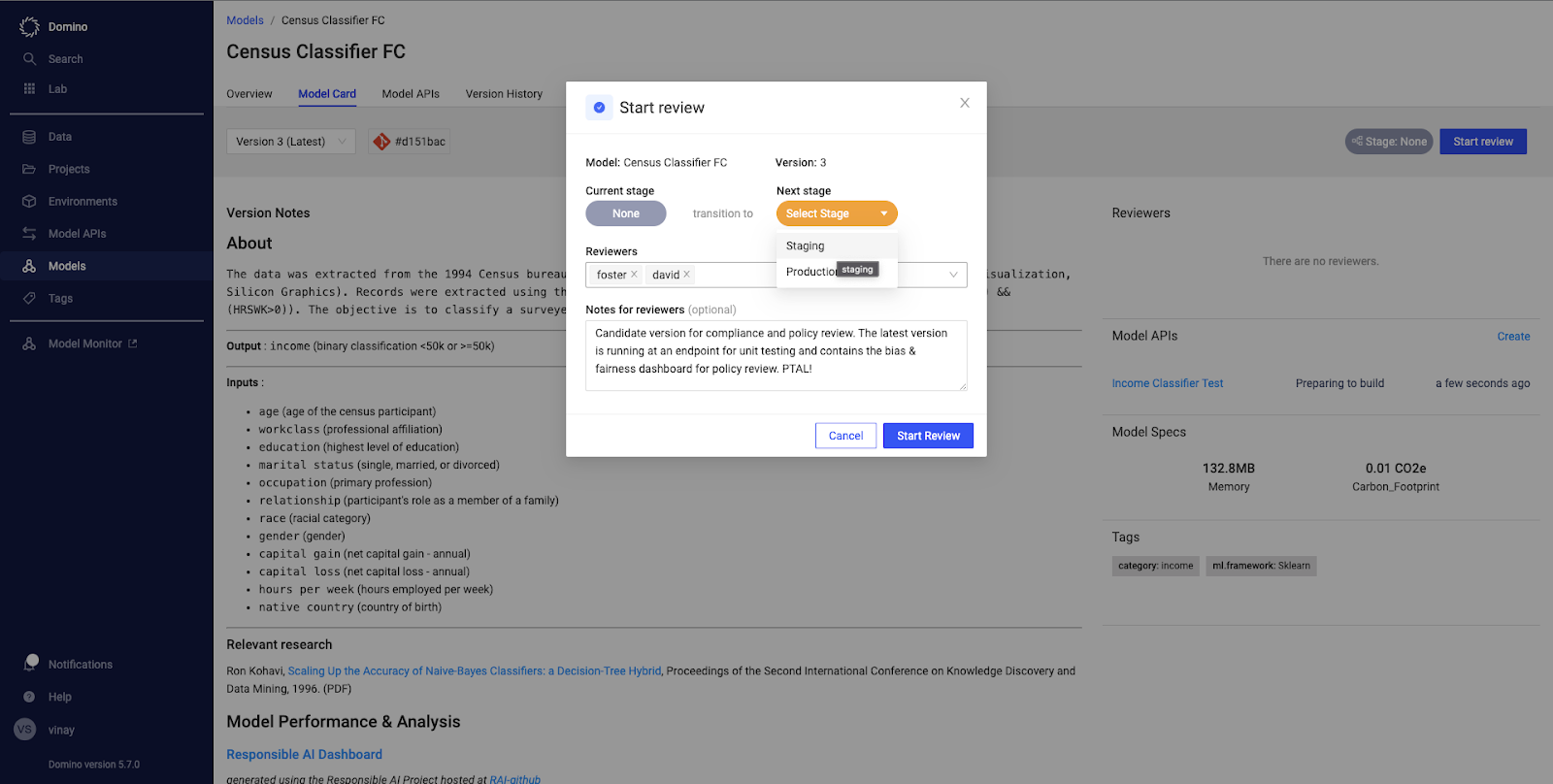This screenshot has width=1553, height=784.
Task: Click inside the Reviewers input field
Action: (776, 275)
